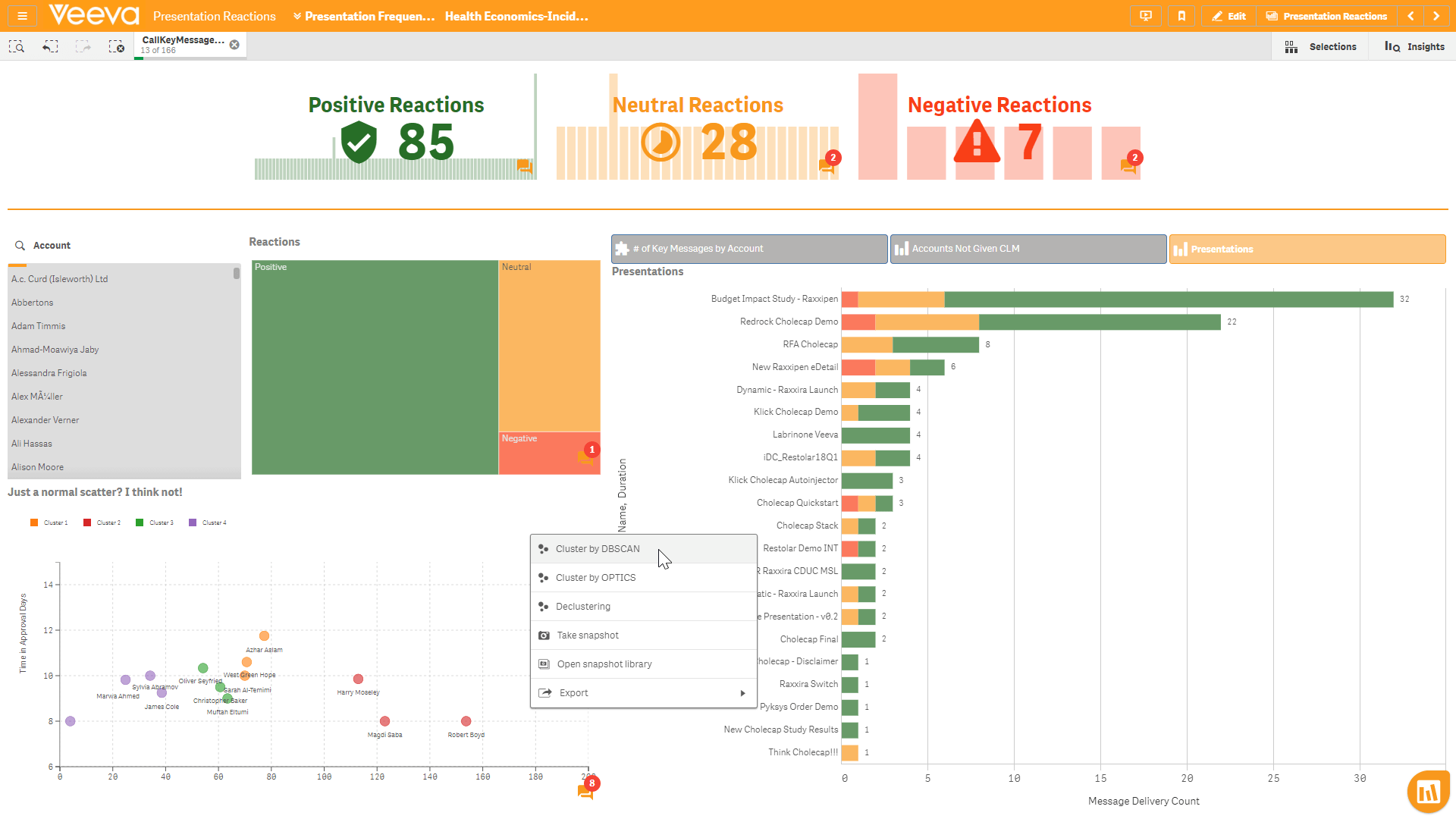Click the Cluster 4 purple legend swatch

193,522
